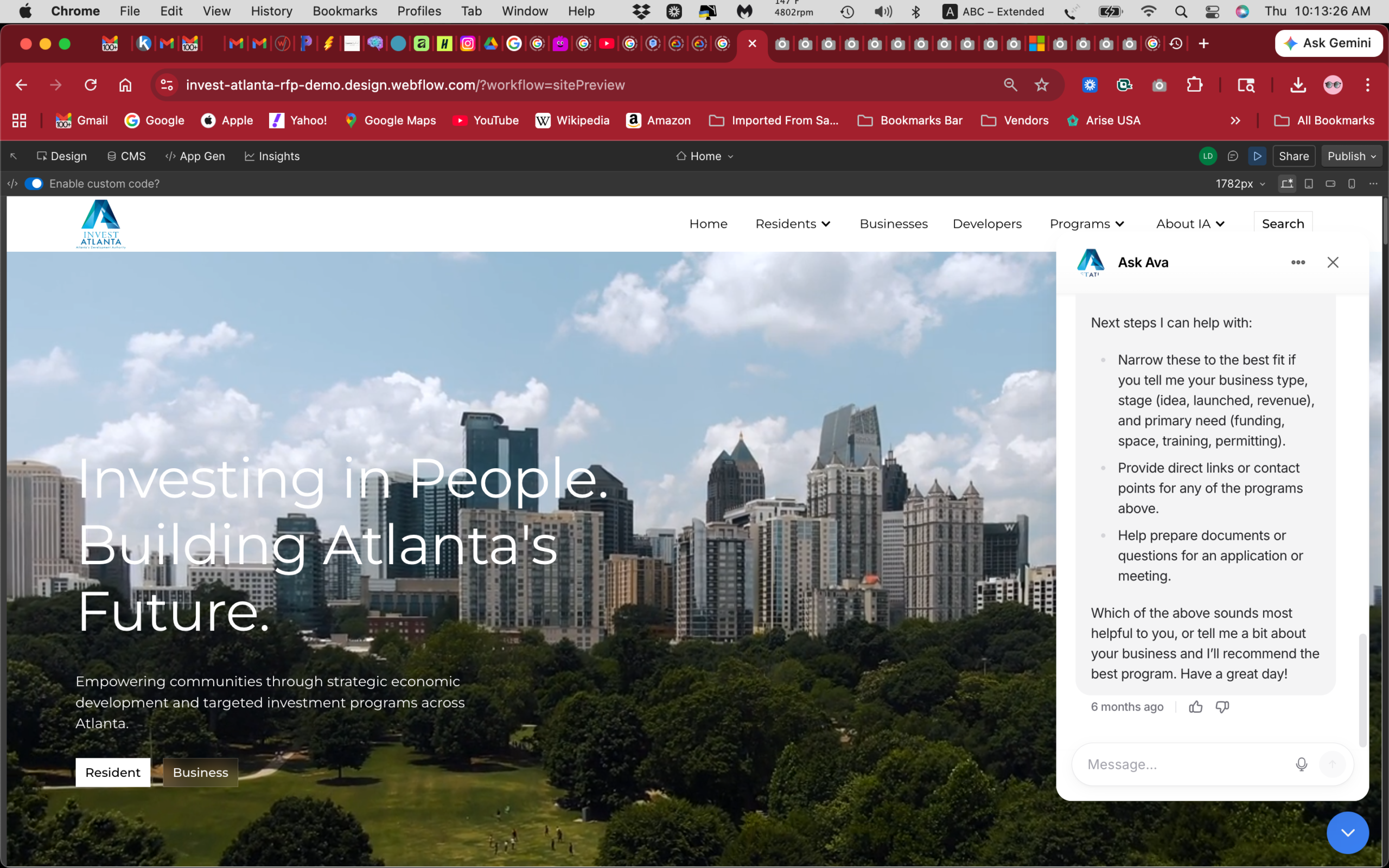Open the Home page selector dropdown
Screen dimensions: 1389x868
click(x=705, y=156)
